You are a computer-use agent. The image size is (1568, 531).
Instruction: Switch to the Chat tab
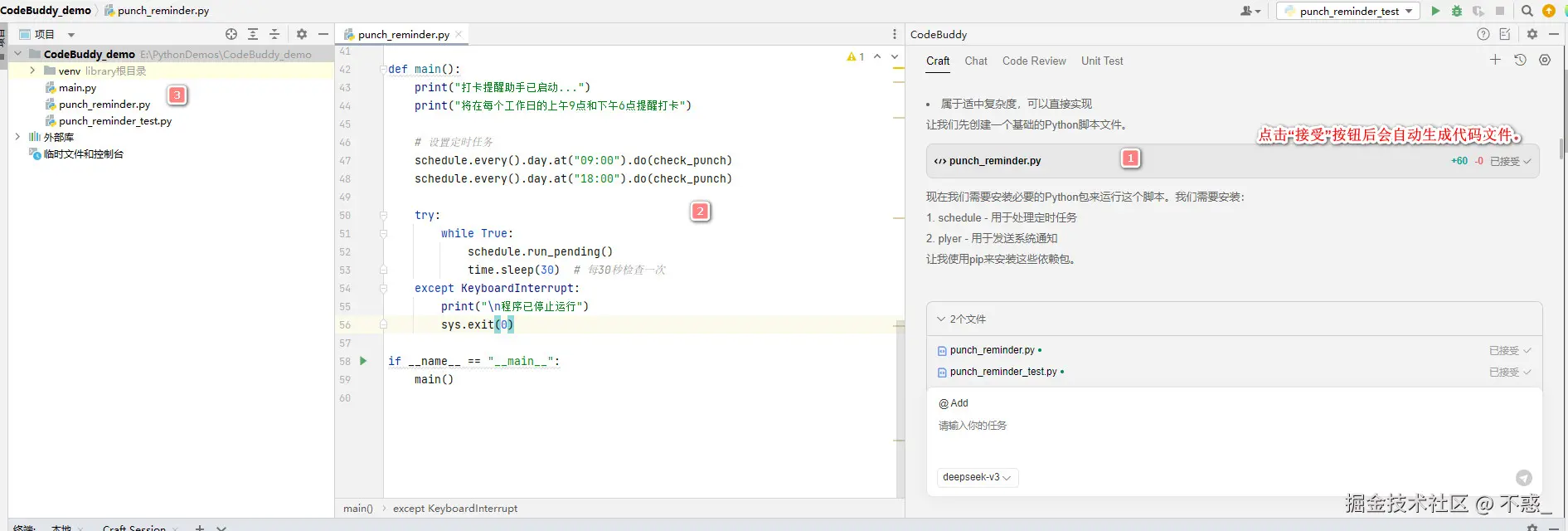tap(976, 61)
